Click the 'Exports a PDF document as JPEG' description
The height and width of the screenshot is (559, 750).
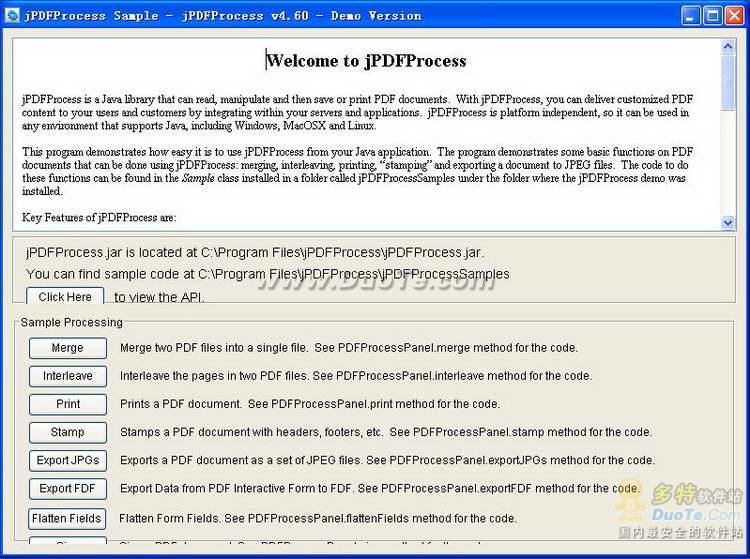pyautogui.click(x=387, y=460)
